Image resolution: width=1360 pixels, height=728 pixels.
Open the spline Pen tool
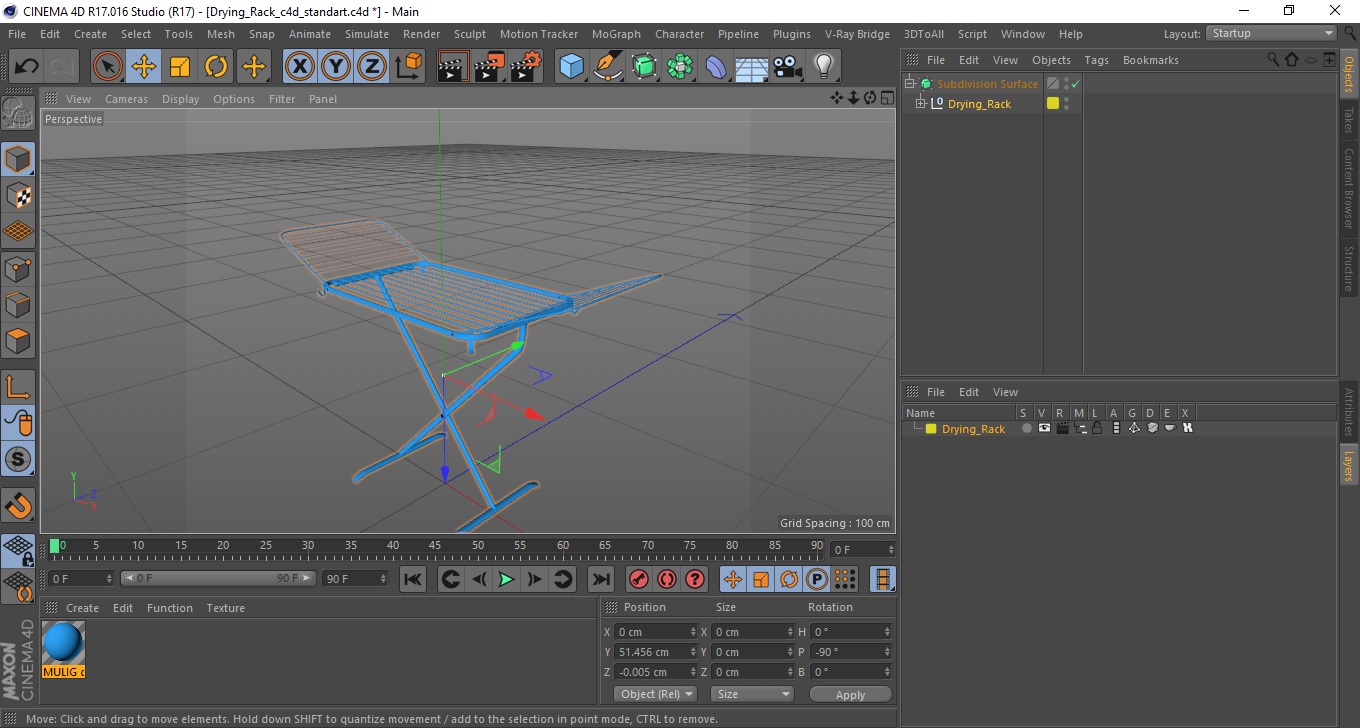(608, 67)
